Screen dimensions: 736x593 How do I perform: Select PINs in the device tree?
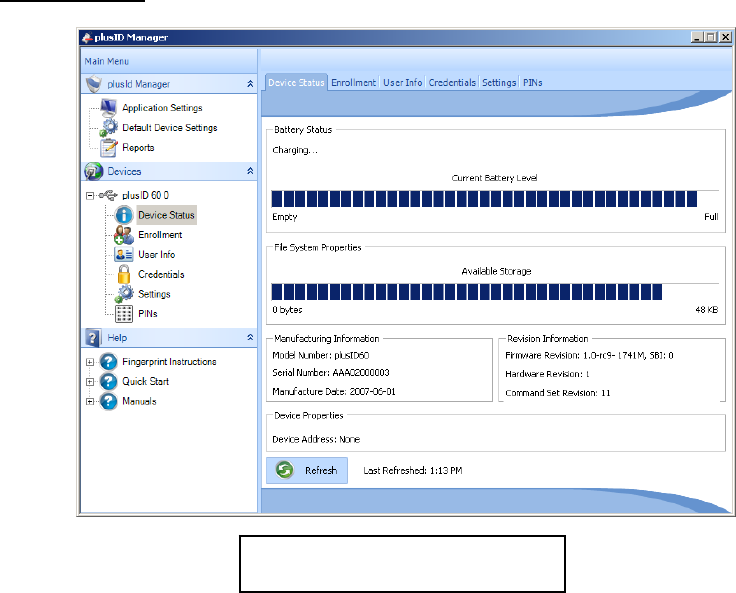[148, 314]
